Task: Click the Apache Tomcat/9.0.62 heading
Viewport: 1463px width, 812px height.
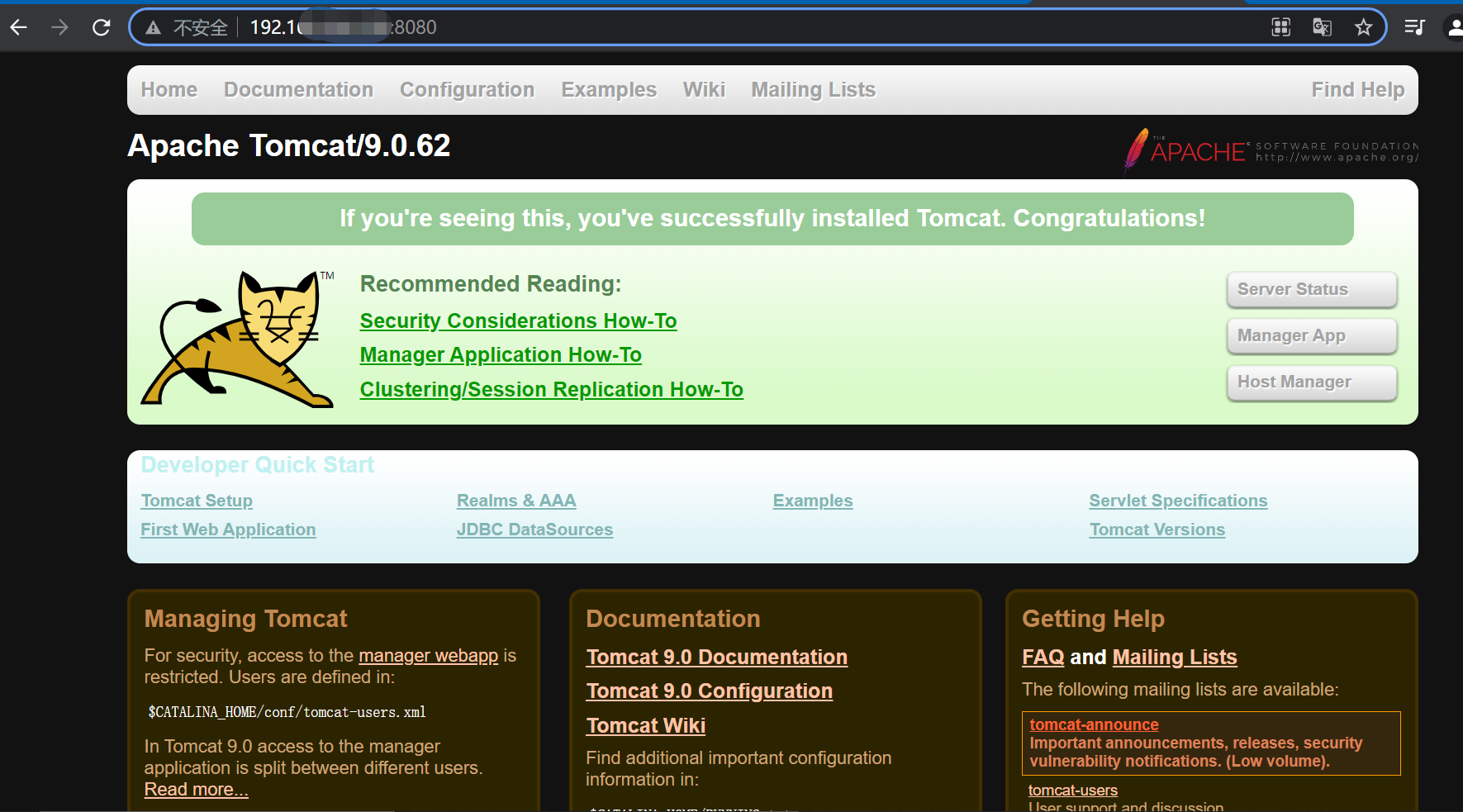Action: [289, 145]
